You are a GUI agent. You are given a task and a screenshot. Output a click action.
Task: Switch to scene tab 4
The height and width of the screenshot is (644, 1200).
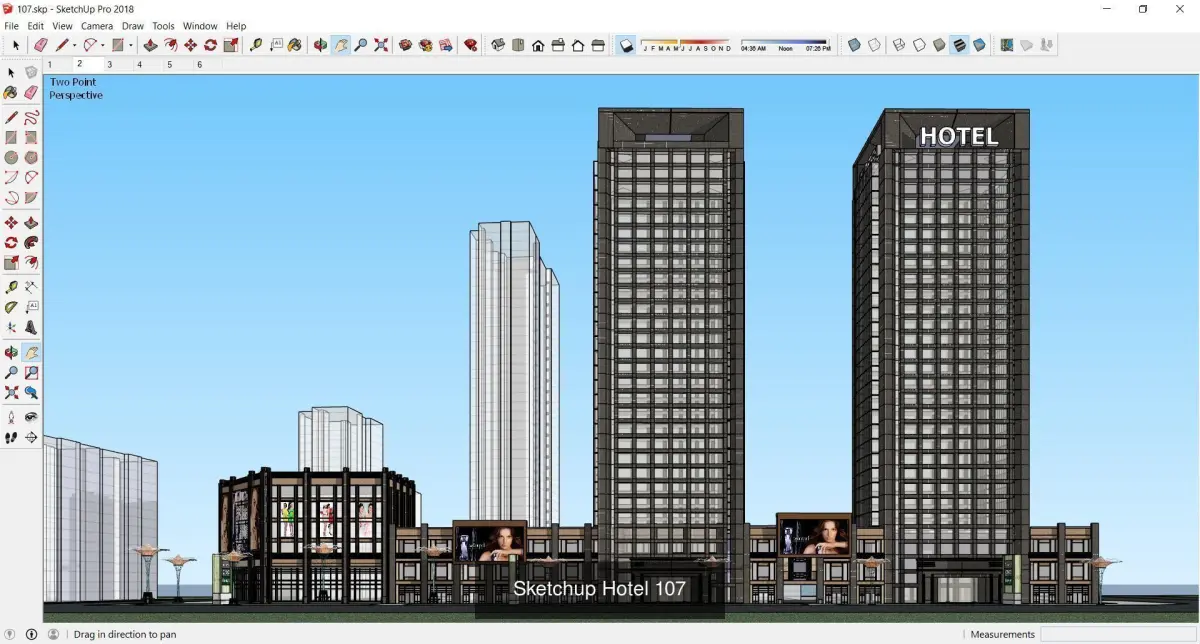coord(139,64)
